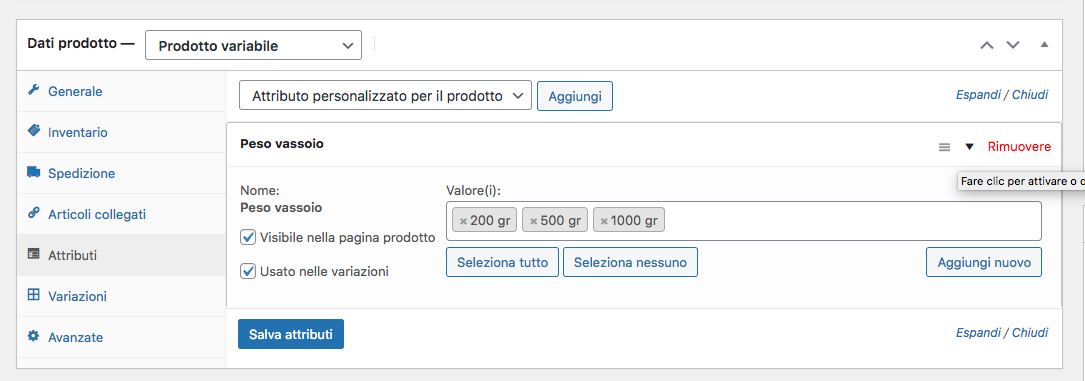Image resolution: width=1085 pixels, height=381 pixels.
Task: Uncheck Usato nelle variazioni checkbox
Action: click(x=248, y=272)
